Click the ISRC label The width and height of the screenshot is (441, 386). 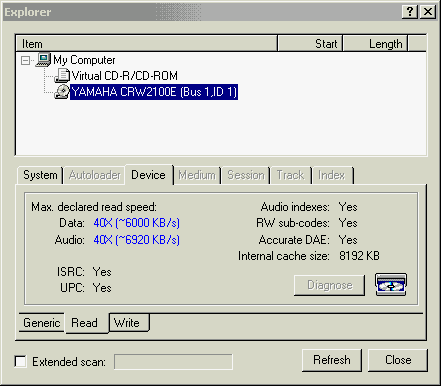tap(70, 272)
